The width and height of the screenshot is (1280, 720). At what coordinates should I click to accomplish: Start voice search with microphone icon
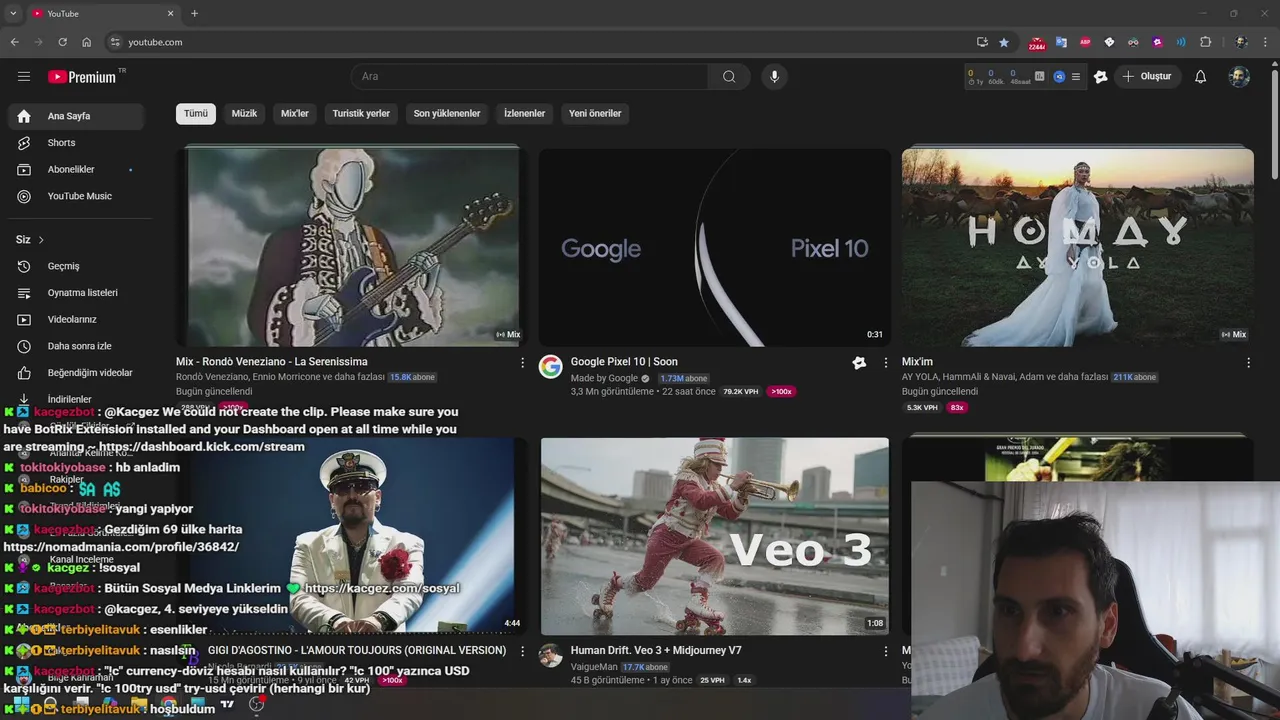773,76
